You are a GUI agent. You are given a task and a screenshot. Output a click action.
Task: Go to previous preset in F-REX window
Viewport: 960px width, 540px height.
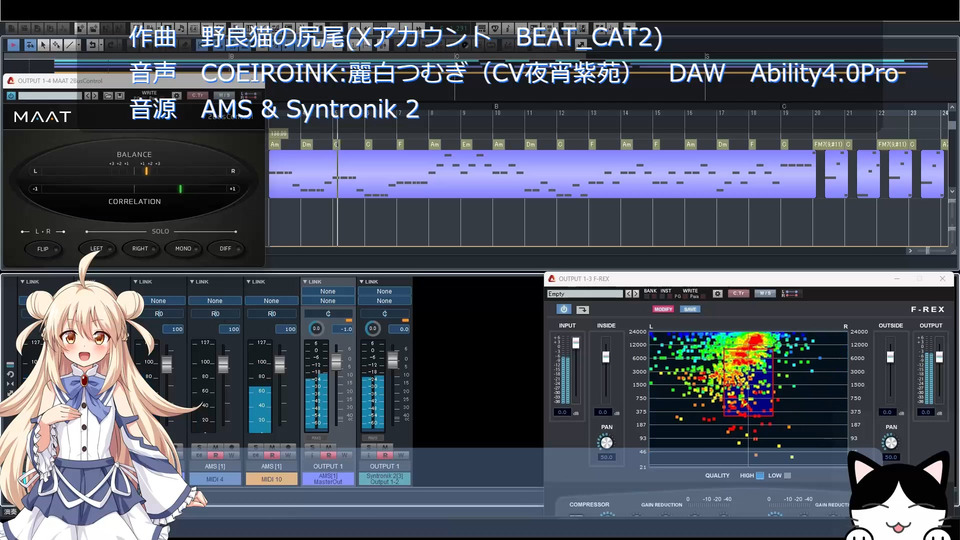(x=628, y=294)
